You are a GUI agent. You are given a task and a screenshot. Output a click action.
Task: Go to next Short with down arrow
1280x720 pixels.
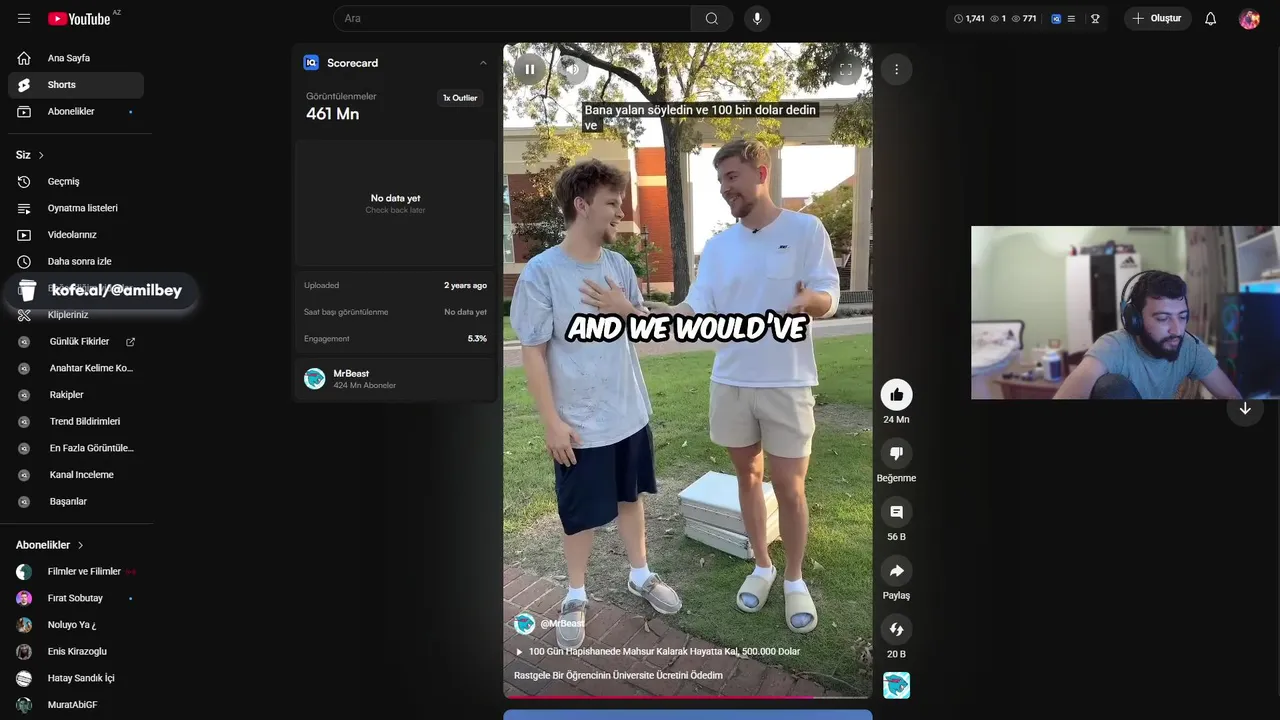(x=1245, y=409)
